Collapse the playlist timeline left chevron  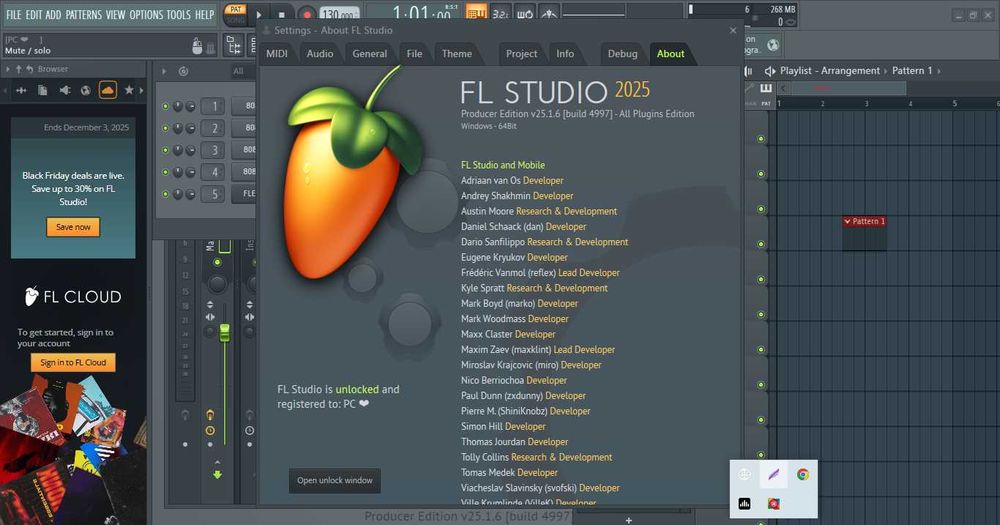click(783, 88)
